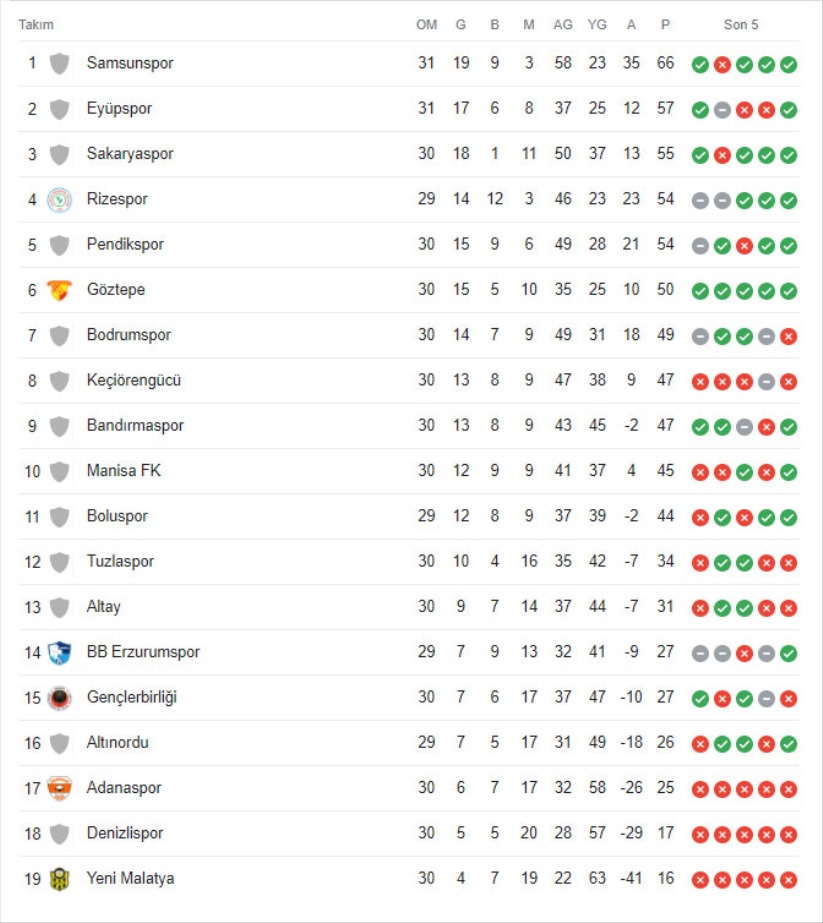The width and height of the screenshot is (823, 923).
Task: Click the Adanaspor orange crest icon
Action: pos(59,788)
